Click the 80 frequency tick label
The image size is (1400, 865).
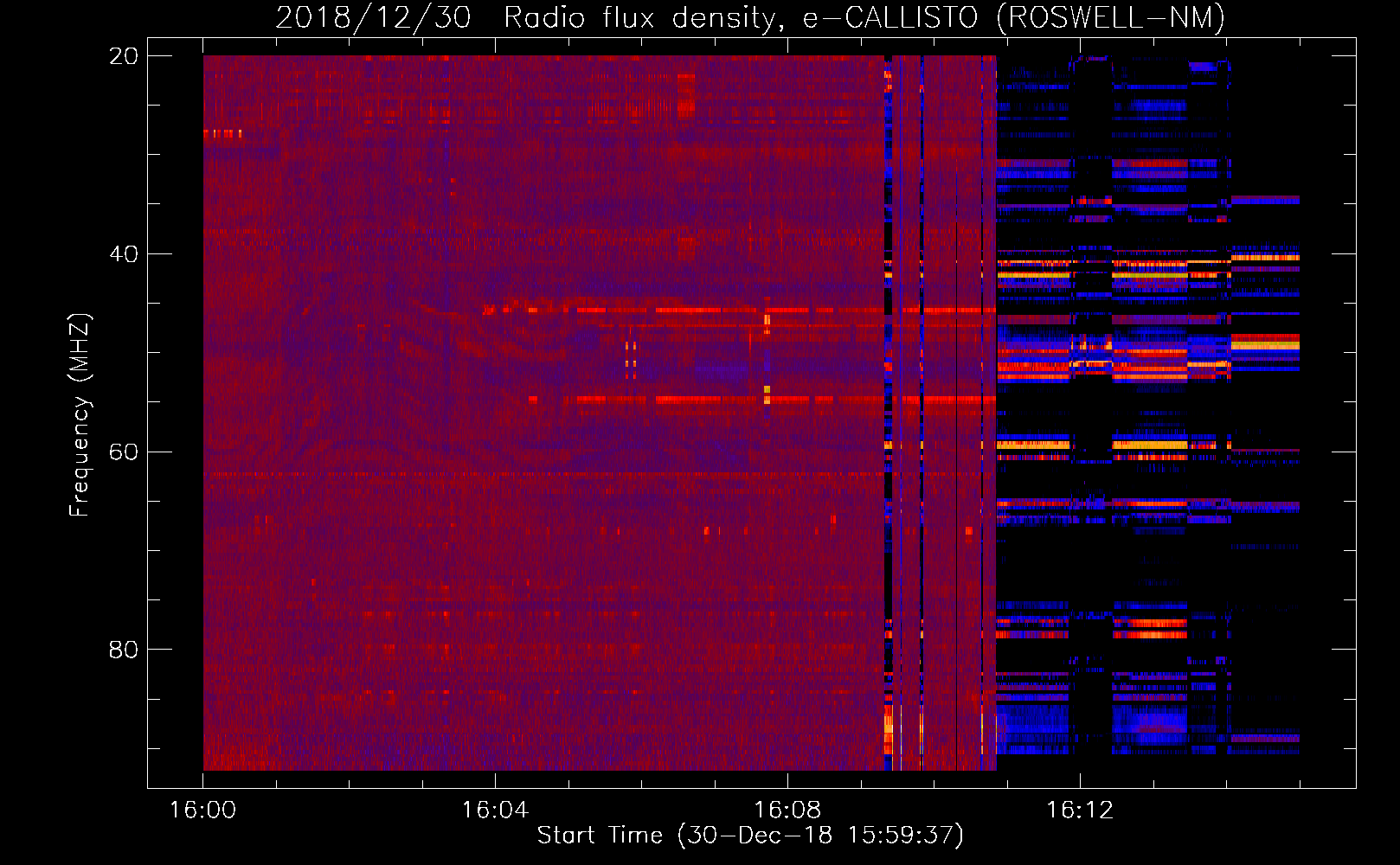tap(124, 650)
